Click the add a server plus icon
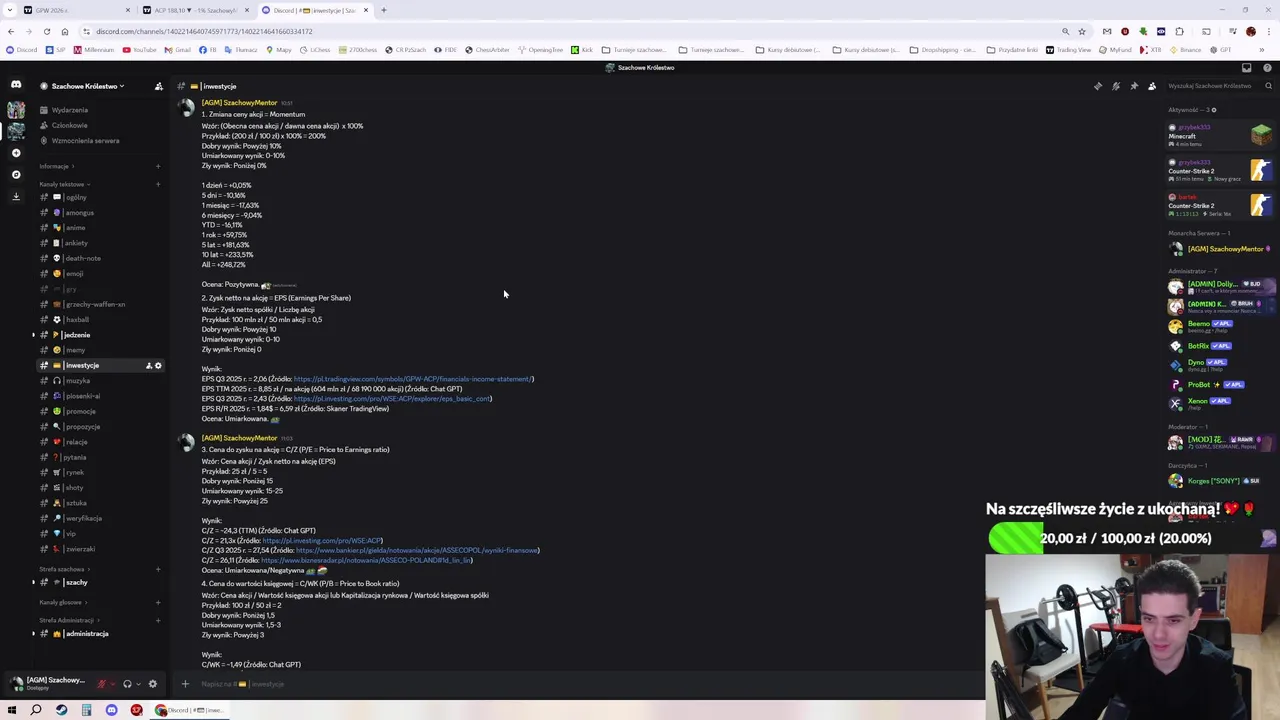1280x720 pixels. [x=16, y=153]
